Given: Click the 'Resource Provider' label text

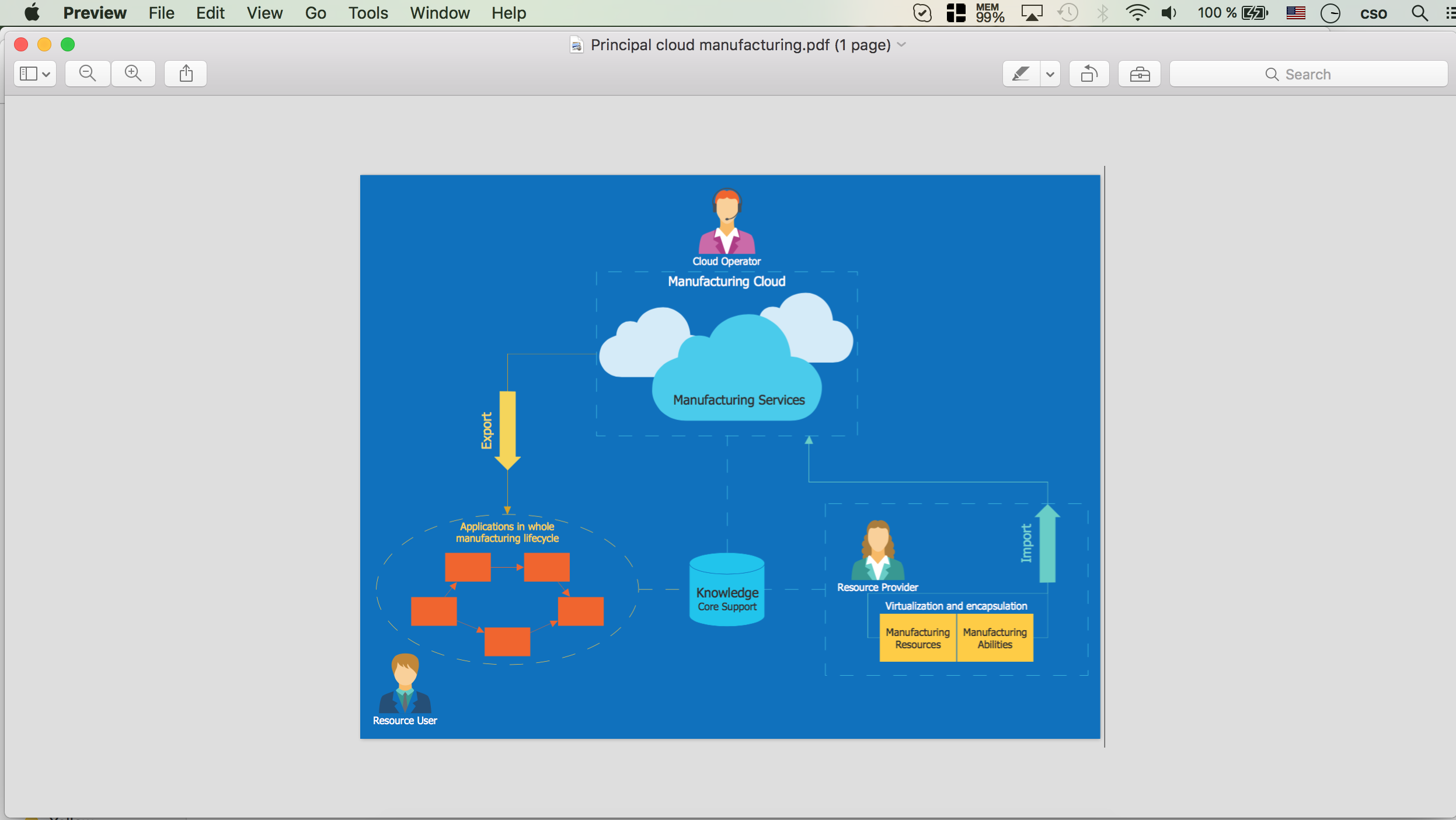Looking at the screenshot, I should 877,588.
